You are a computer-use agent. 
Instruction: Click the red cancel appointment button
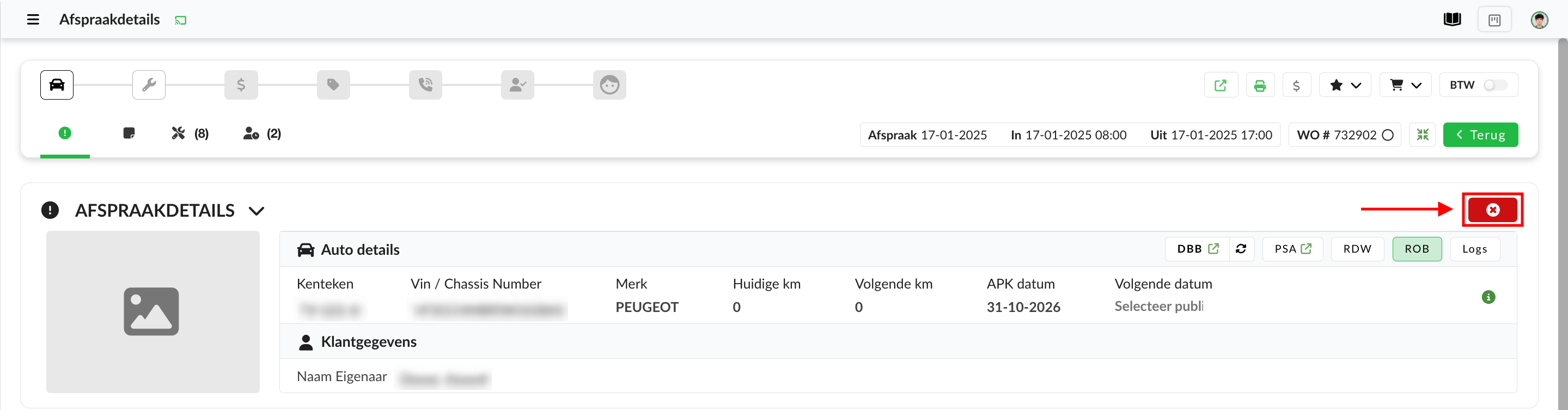[1492, 210]
